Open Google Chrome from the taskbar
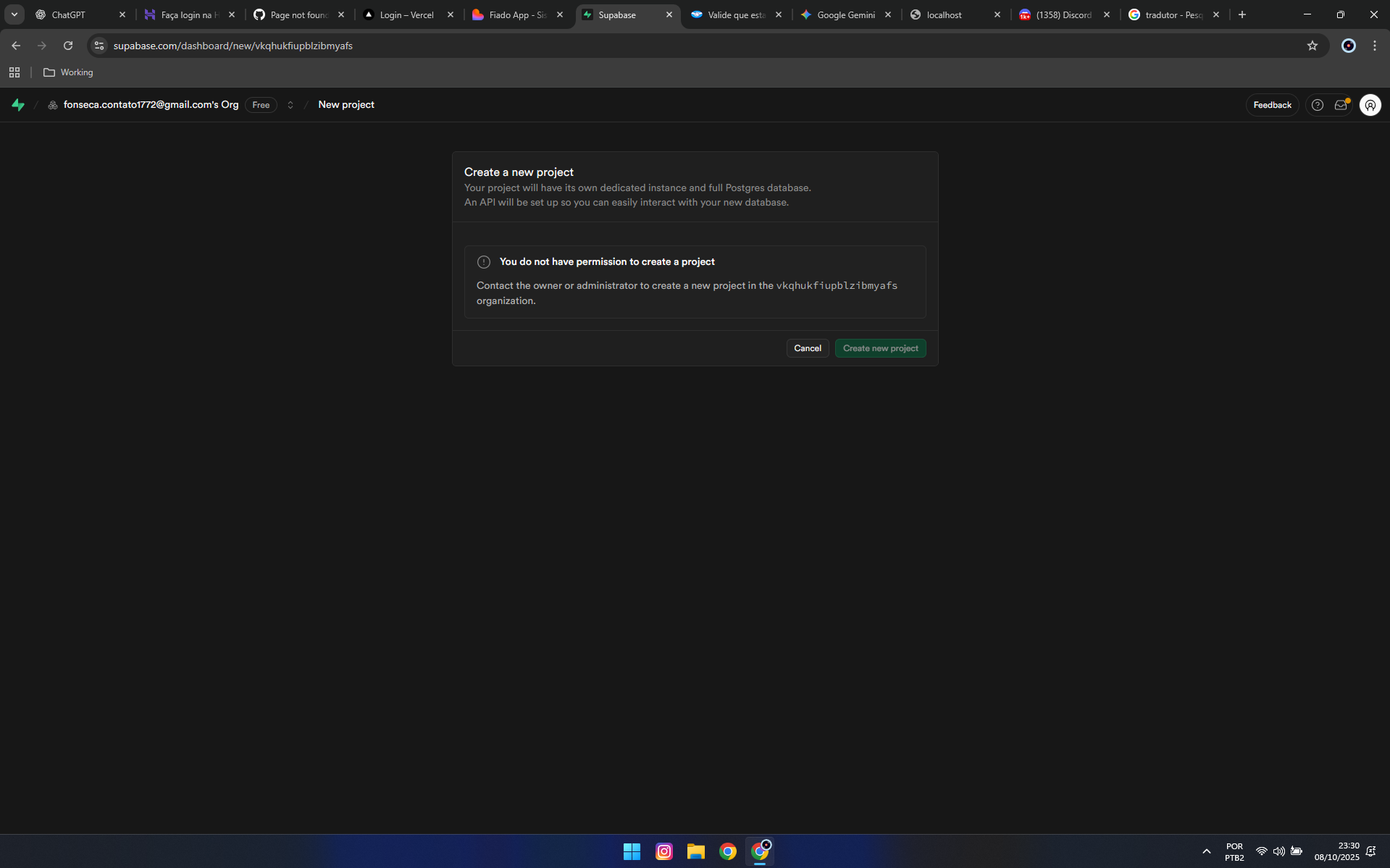This screenshot has height=868, width=1390. (728, 851)
